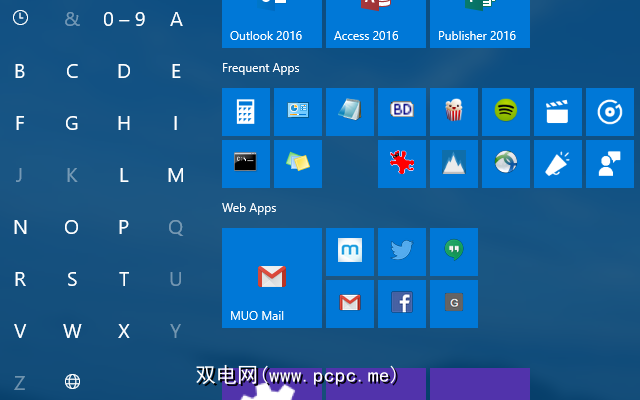Select letter H in the index
This screenshot has width=640, height=400.
coord(124,123)
